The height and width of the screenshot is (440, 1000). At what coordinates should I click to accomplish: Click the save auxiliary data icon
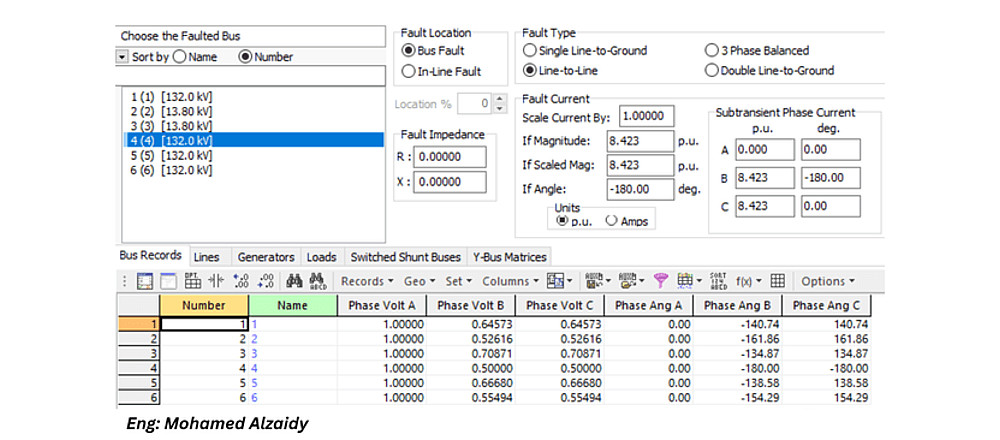[593, 281]
